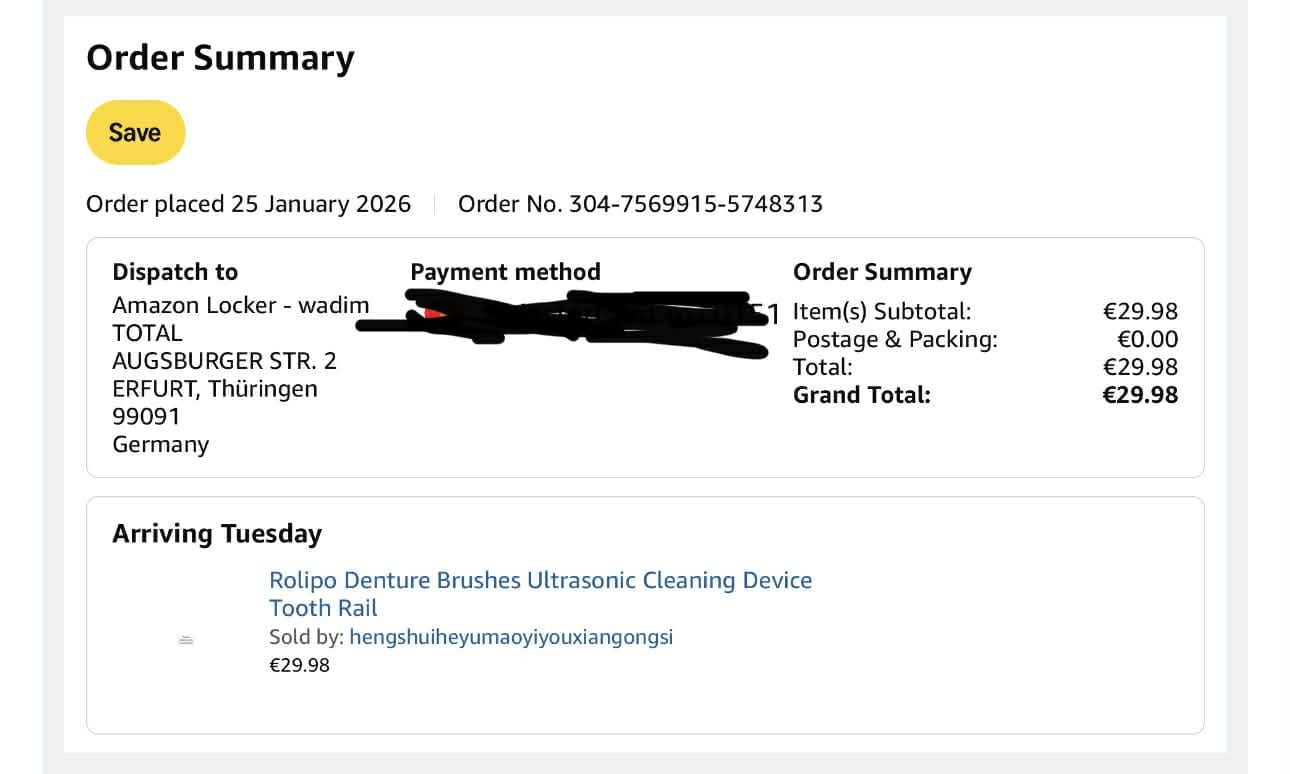Click the Arriving Tuesday heading
This screenshot has width=1290, height=774.
click(217, 534)
